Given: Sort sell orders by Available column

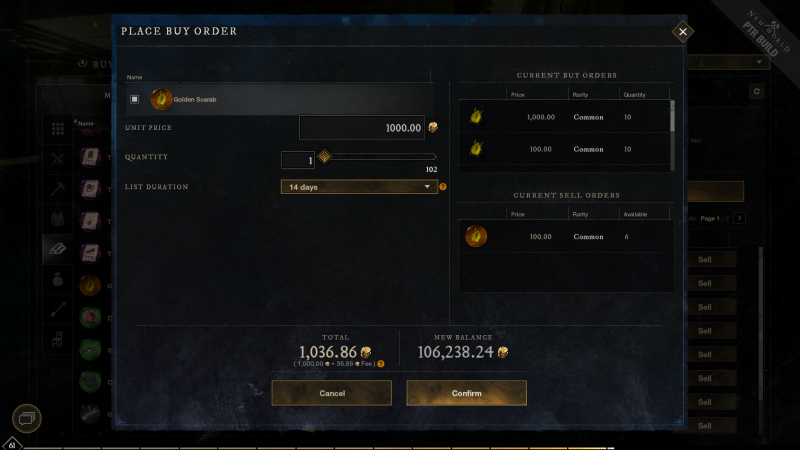Looking at the screenshot, I should coord(635,214).
